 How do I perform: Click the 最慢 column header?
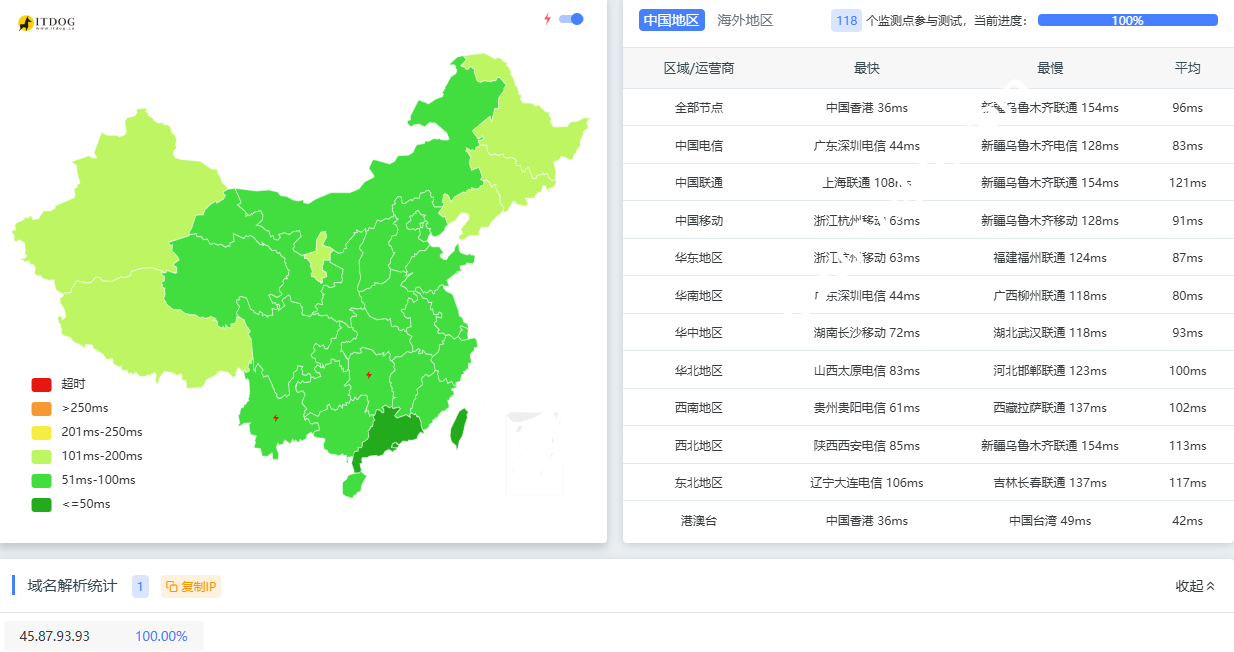click(x=1050, y=68)
